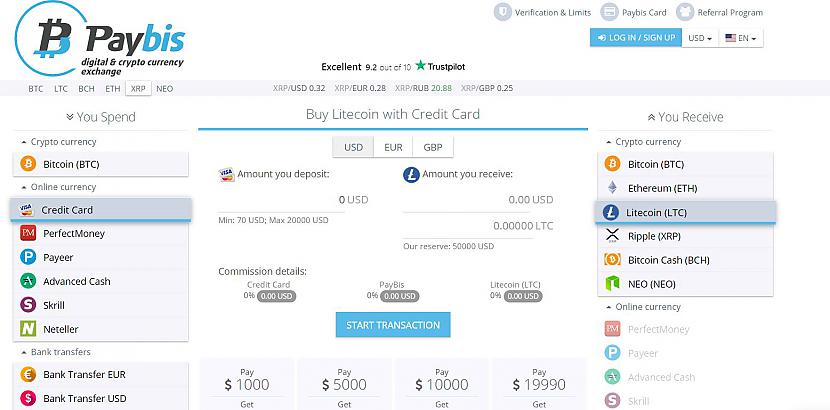Click the START TRANSACTION button
830x410 pixels.
pos(393,325)
